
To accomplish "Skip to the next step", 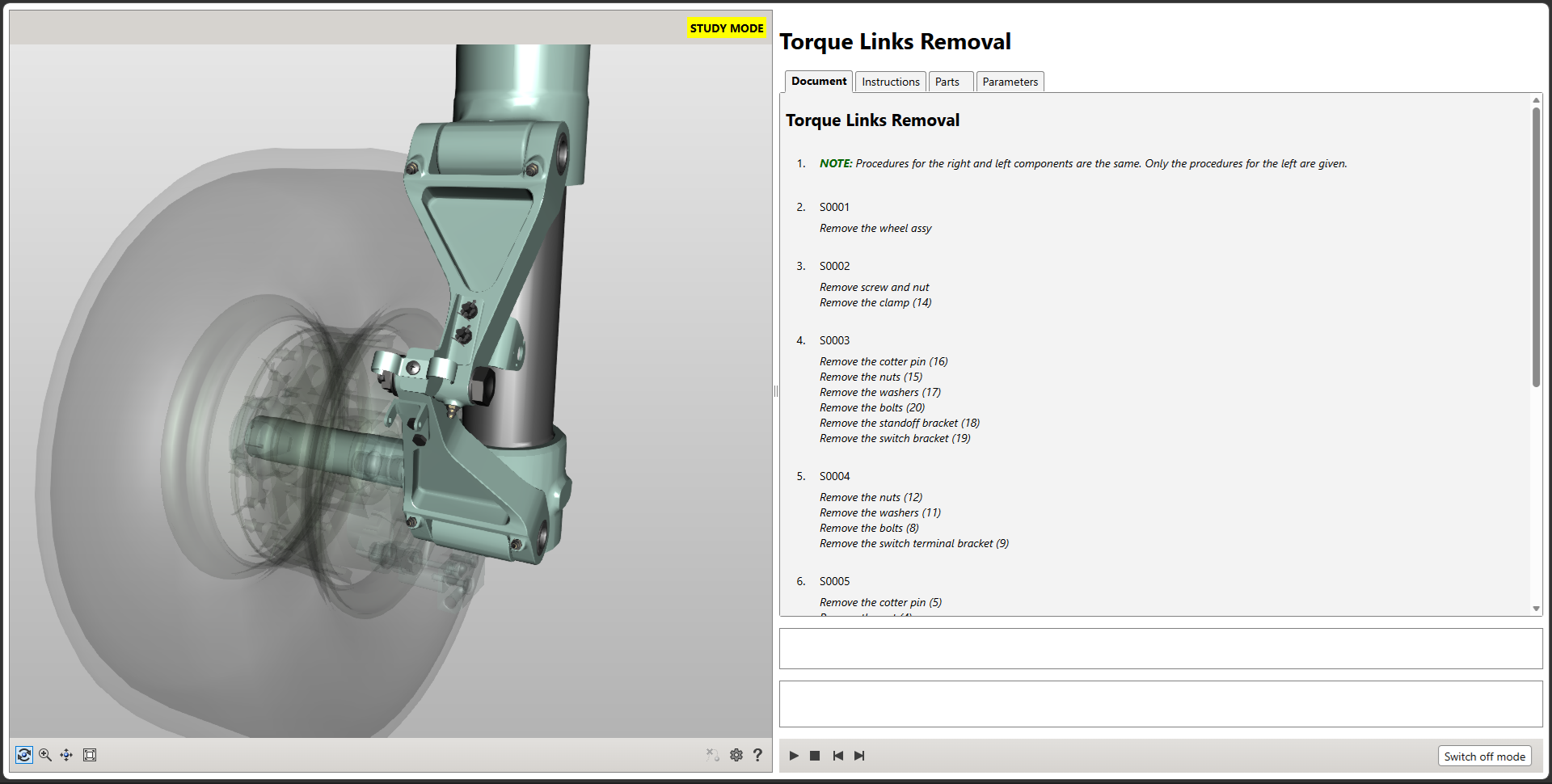I will [x=859, y=756].
